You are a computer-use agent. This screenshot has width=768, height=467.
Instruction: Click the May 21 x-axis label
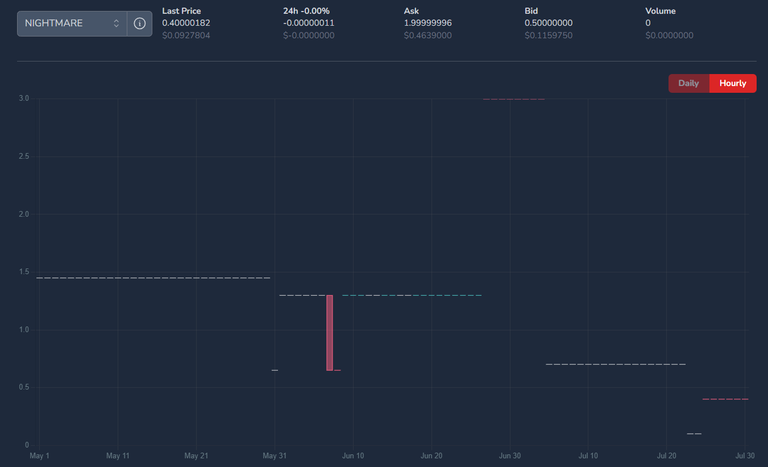coord(196,456)
